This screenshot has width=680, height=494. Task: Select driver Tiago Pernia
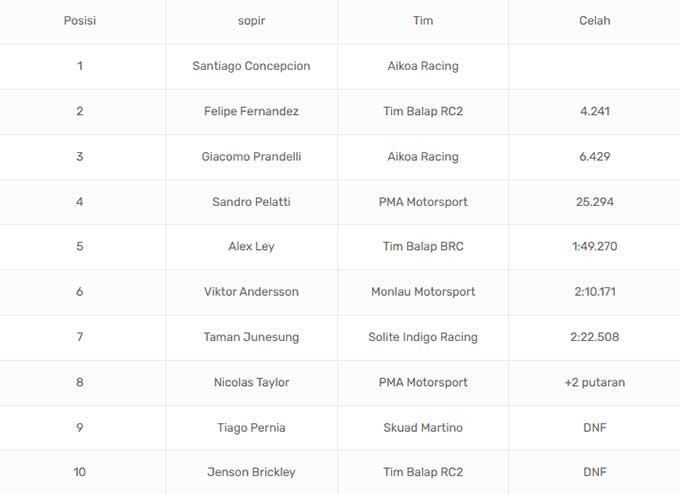pyautogui.click(x=251, y=427)
